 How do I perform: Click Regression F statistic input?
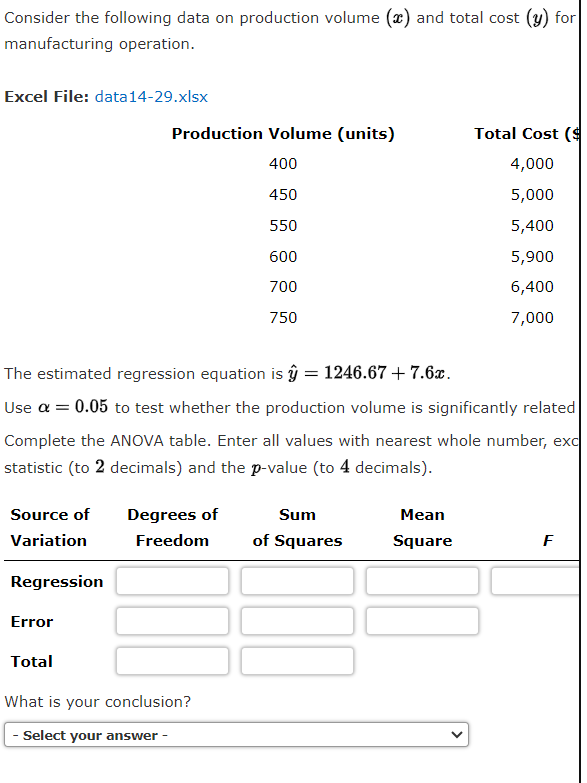[536, 581]
